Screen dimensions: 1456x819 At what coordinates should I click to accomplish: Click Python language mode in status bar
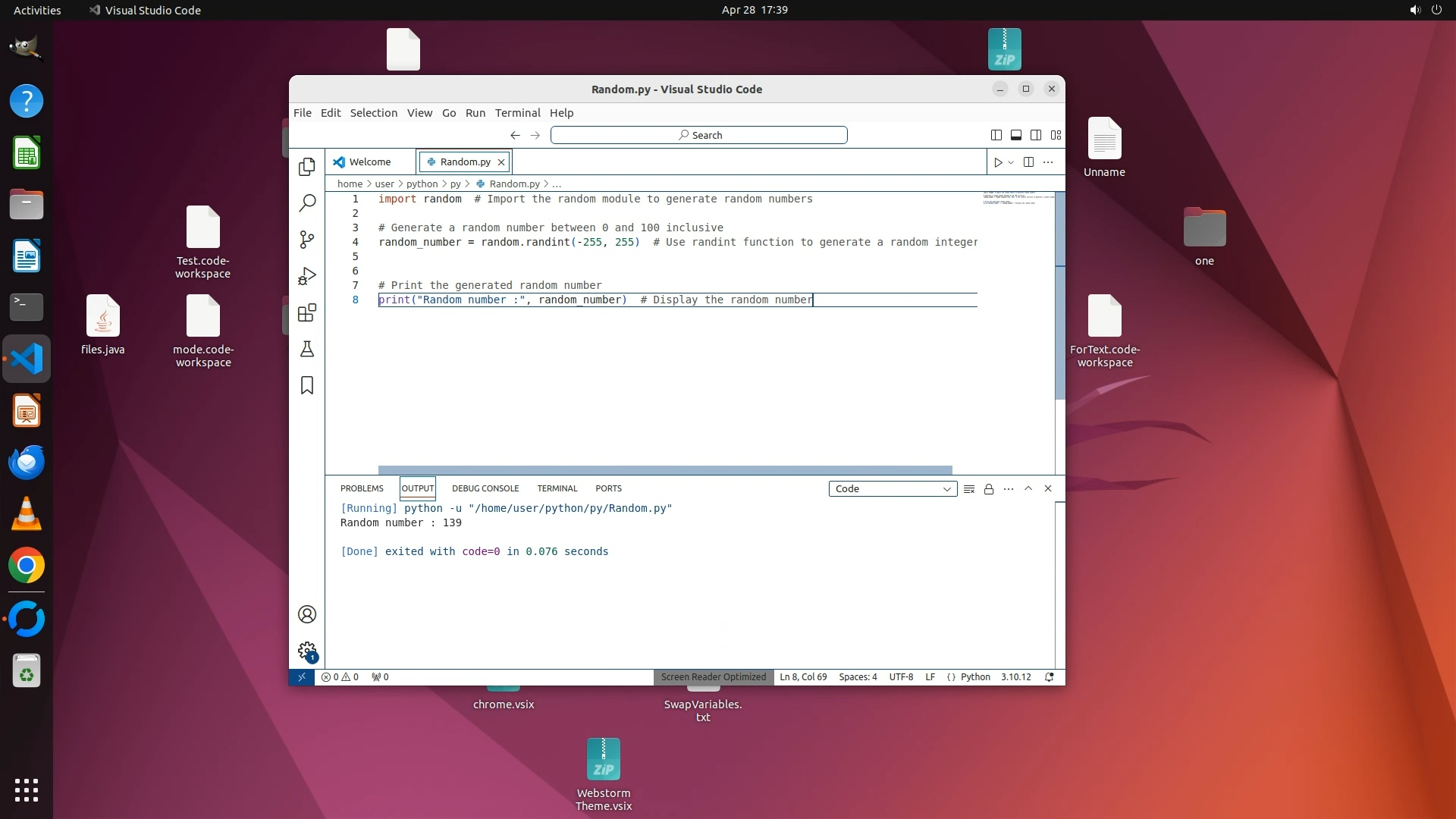(975, 677)
